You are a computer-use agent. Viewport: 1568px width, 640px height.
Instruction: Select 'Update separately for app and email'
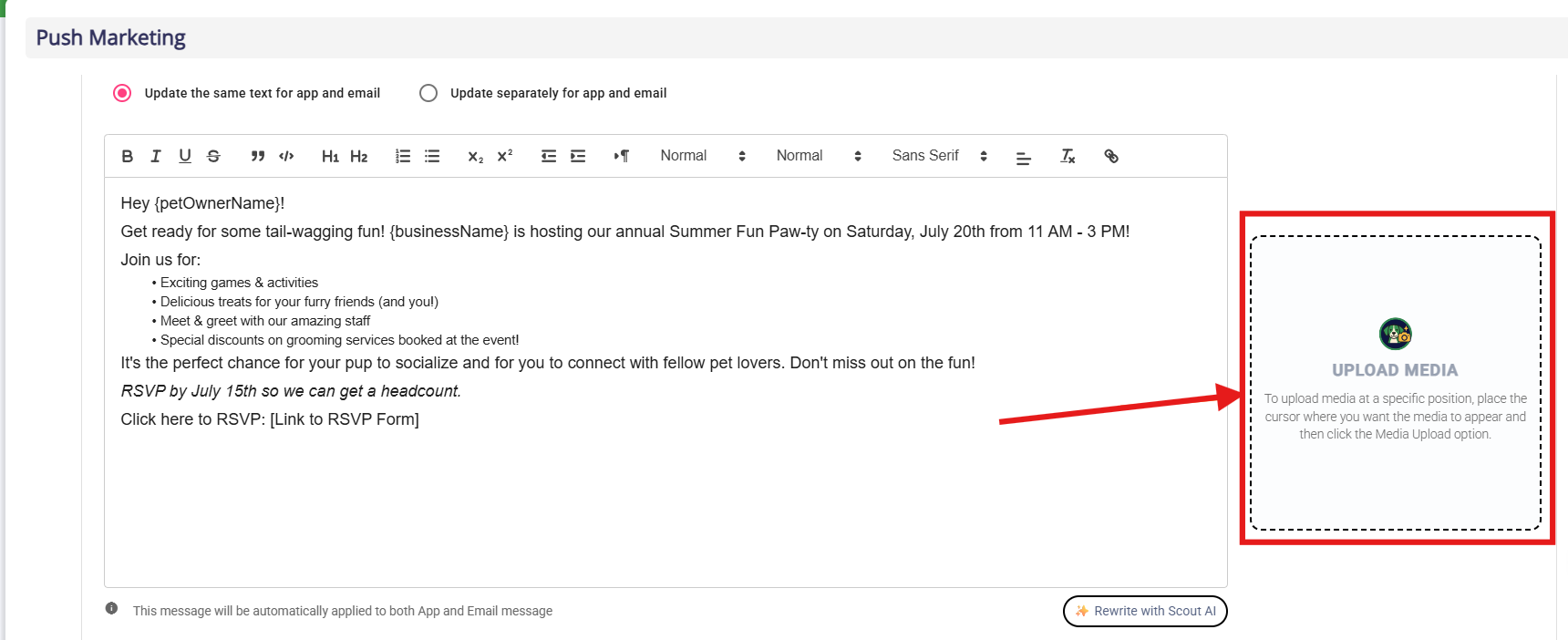(428, 93)
